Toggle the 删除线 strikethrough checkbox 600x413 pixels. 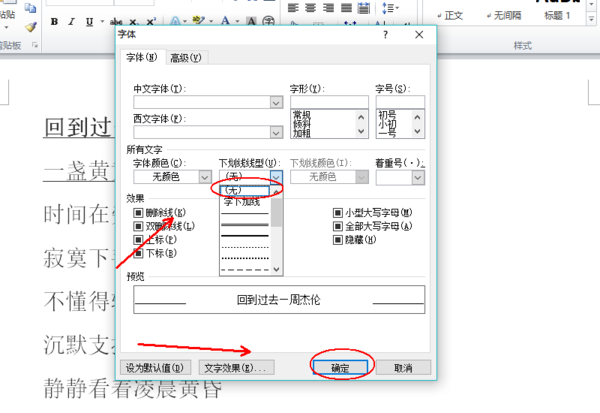coord(138,212)
